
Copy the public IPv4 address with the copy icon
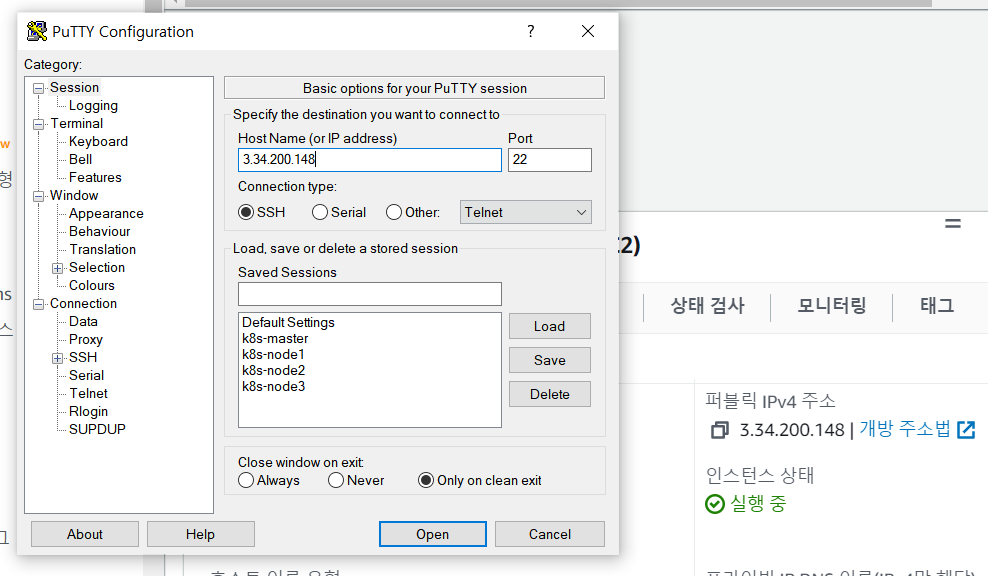(x=720, y=430)
